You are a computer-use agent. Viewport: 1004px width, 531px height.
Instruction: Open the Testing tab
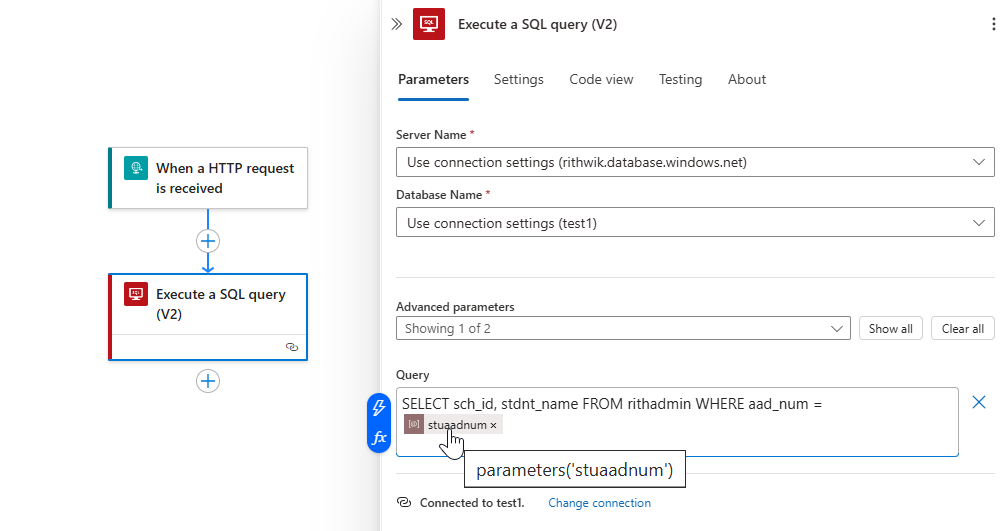681,79
